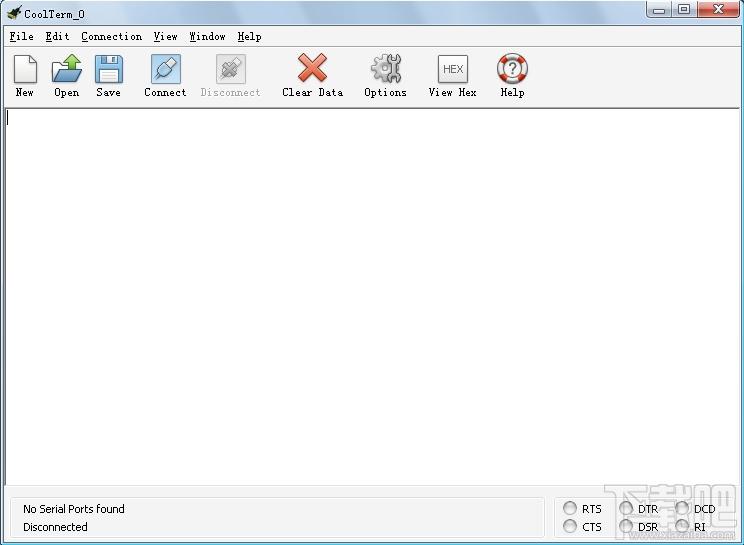Click the 'Disconnected' status text
This screenshot has width=744, height=545.
click(x=55, y=527)
